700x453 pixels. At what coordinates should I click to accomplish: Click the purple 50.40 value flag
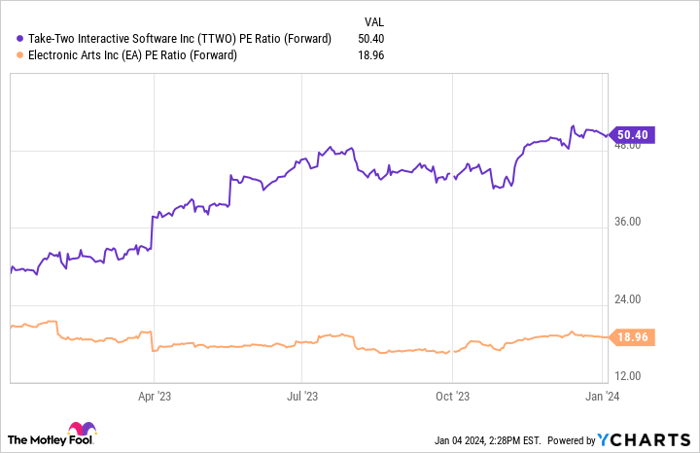[631, 135]
